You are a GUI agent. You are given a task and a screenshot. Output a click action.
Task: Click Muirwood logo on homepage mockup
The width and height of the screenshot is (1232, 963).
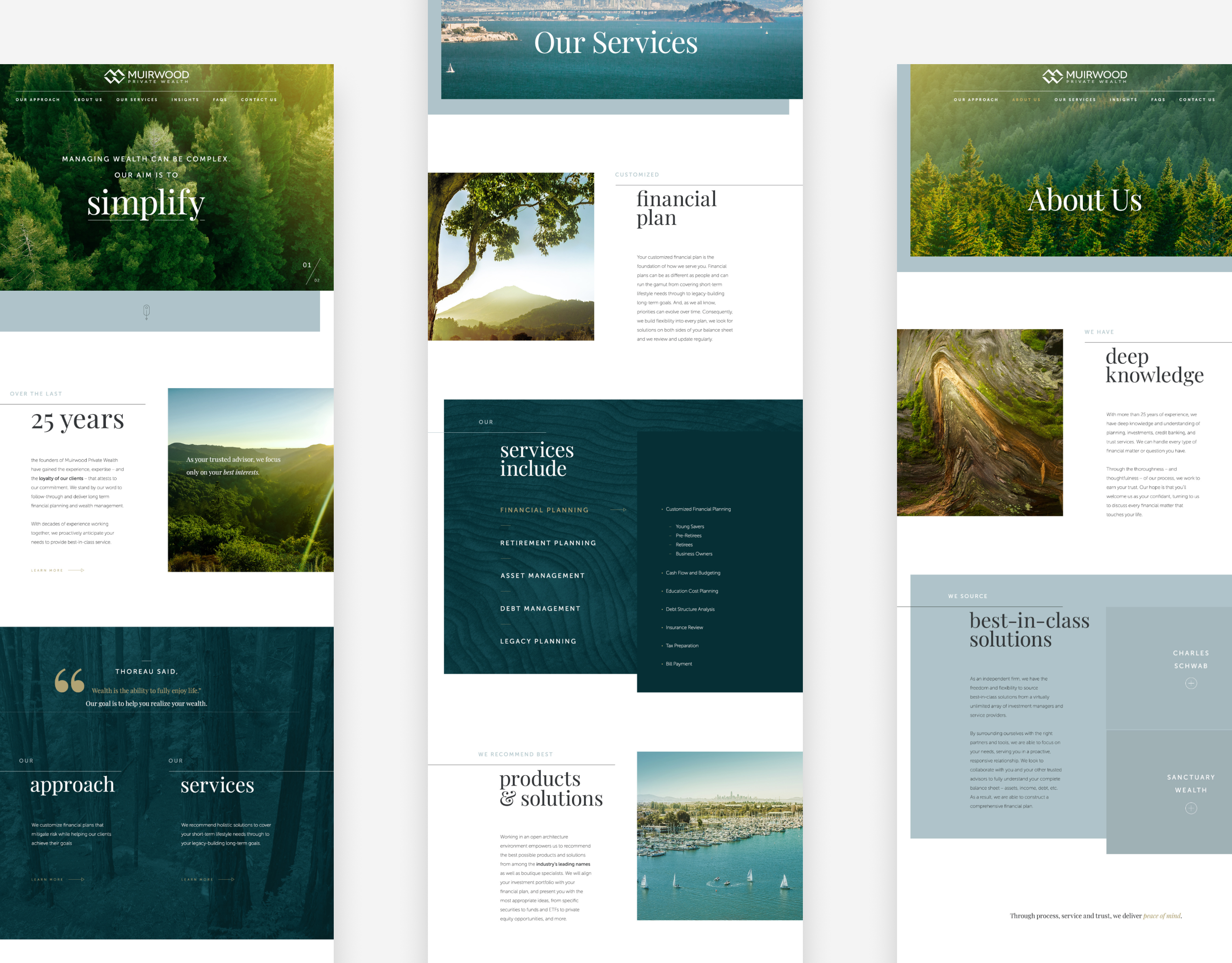pos(146,76)
